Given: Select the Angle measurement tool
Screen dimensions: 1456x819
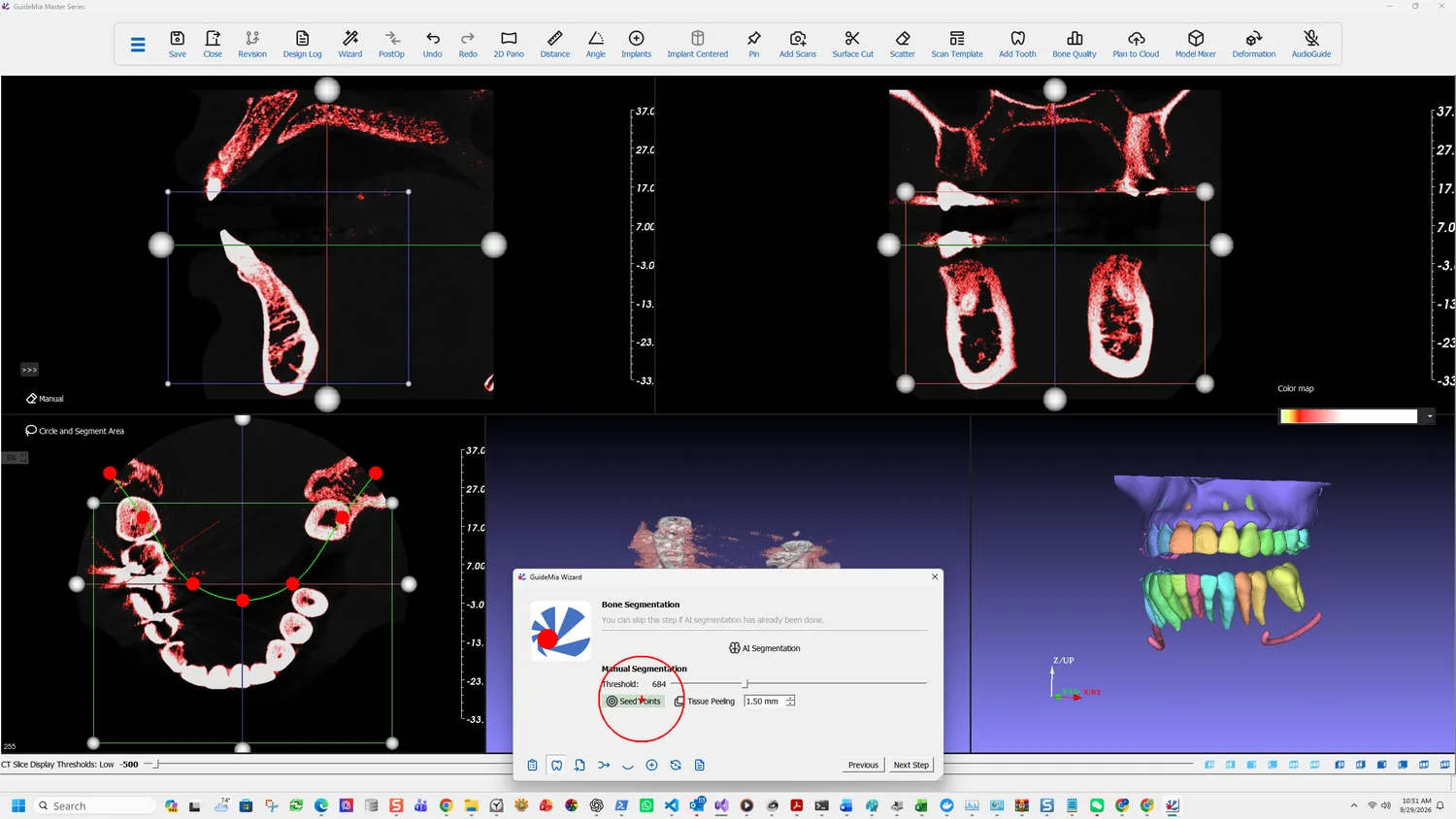Looking at the screenshot, I should pos(596,44).
